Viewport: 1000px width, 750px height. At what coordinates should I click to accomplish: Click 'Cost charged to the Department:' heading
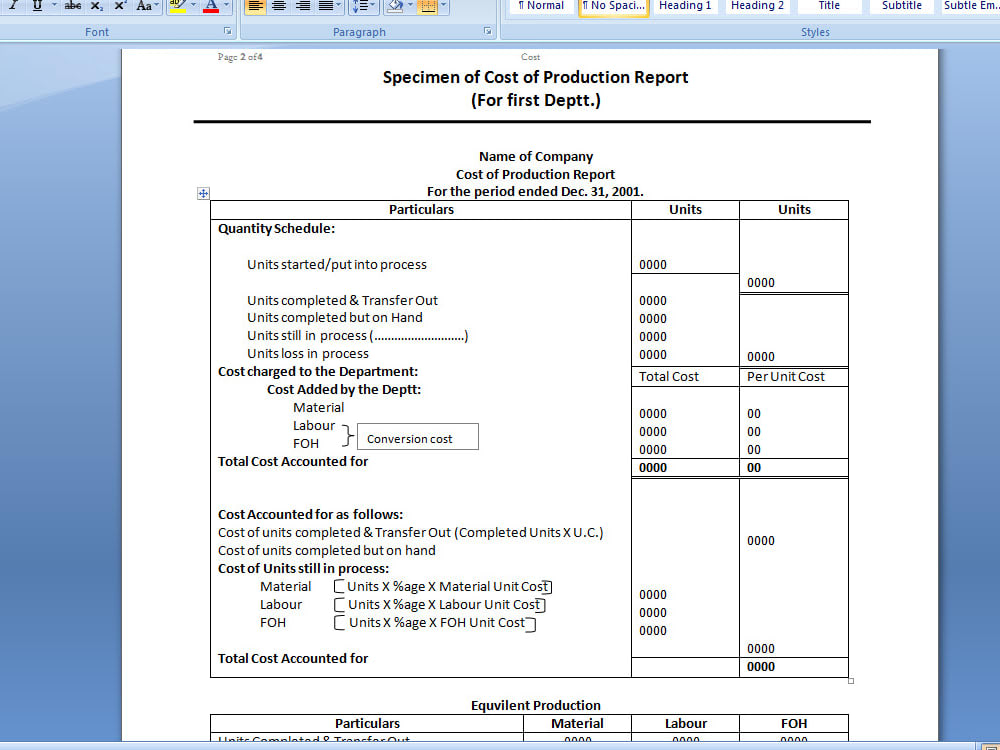click(318, 372)
